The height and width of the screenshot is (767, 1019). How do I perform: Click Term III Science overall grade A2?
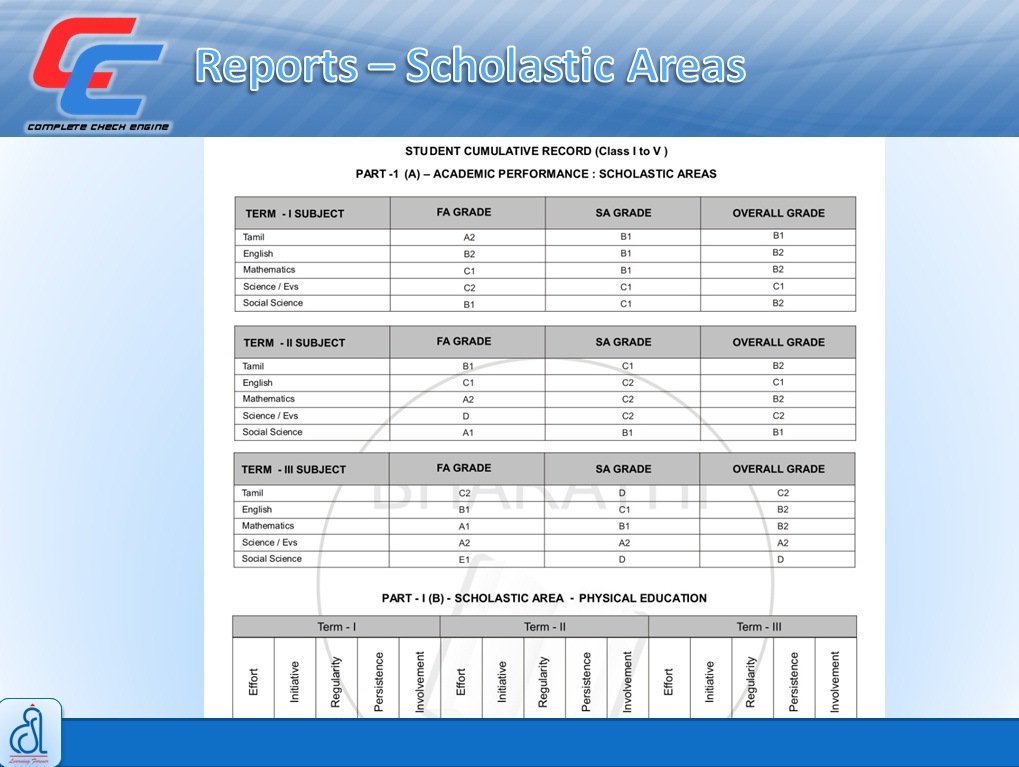(x=782, y=543)
